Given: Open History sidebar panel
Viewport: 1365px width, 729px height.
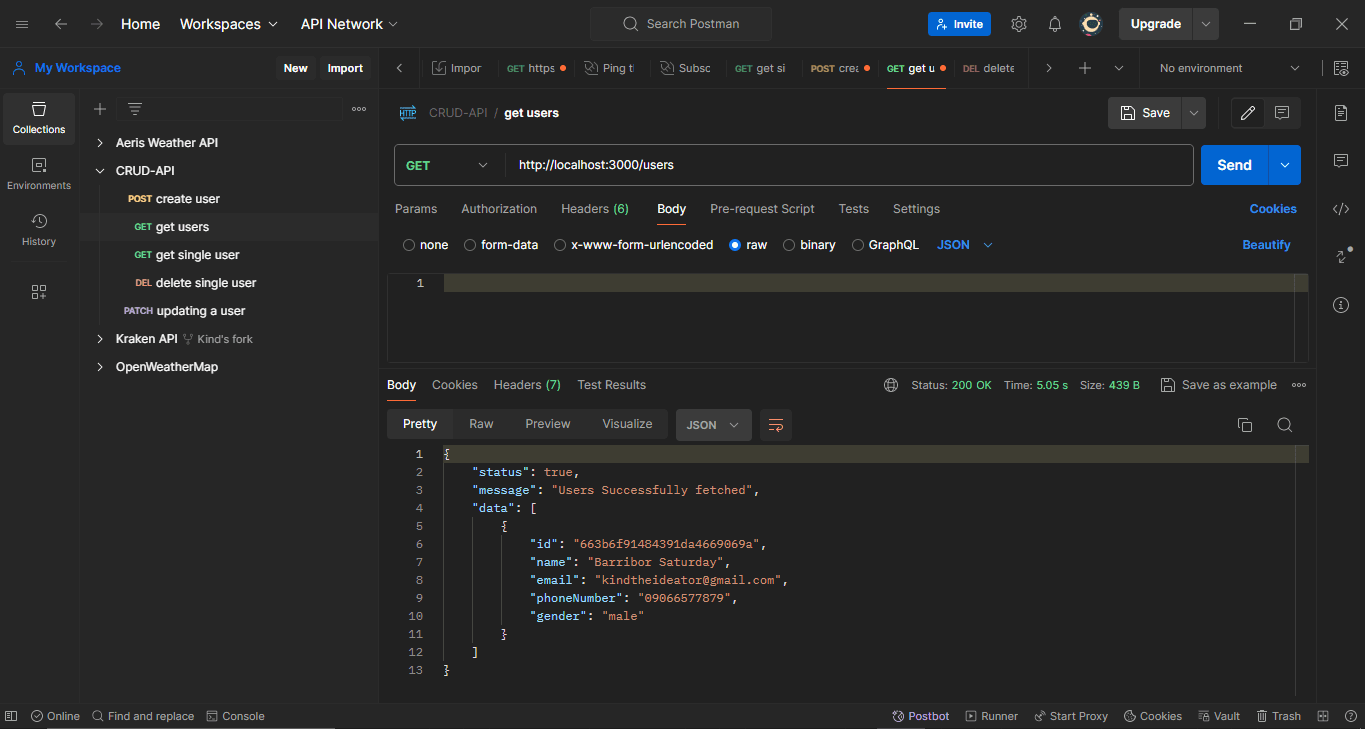Looking at the screenshot, I should pos(39,230).
